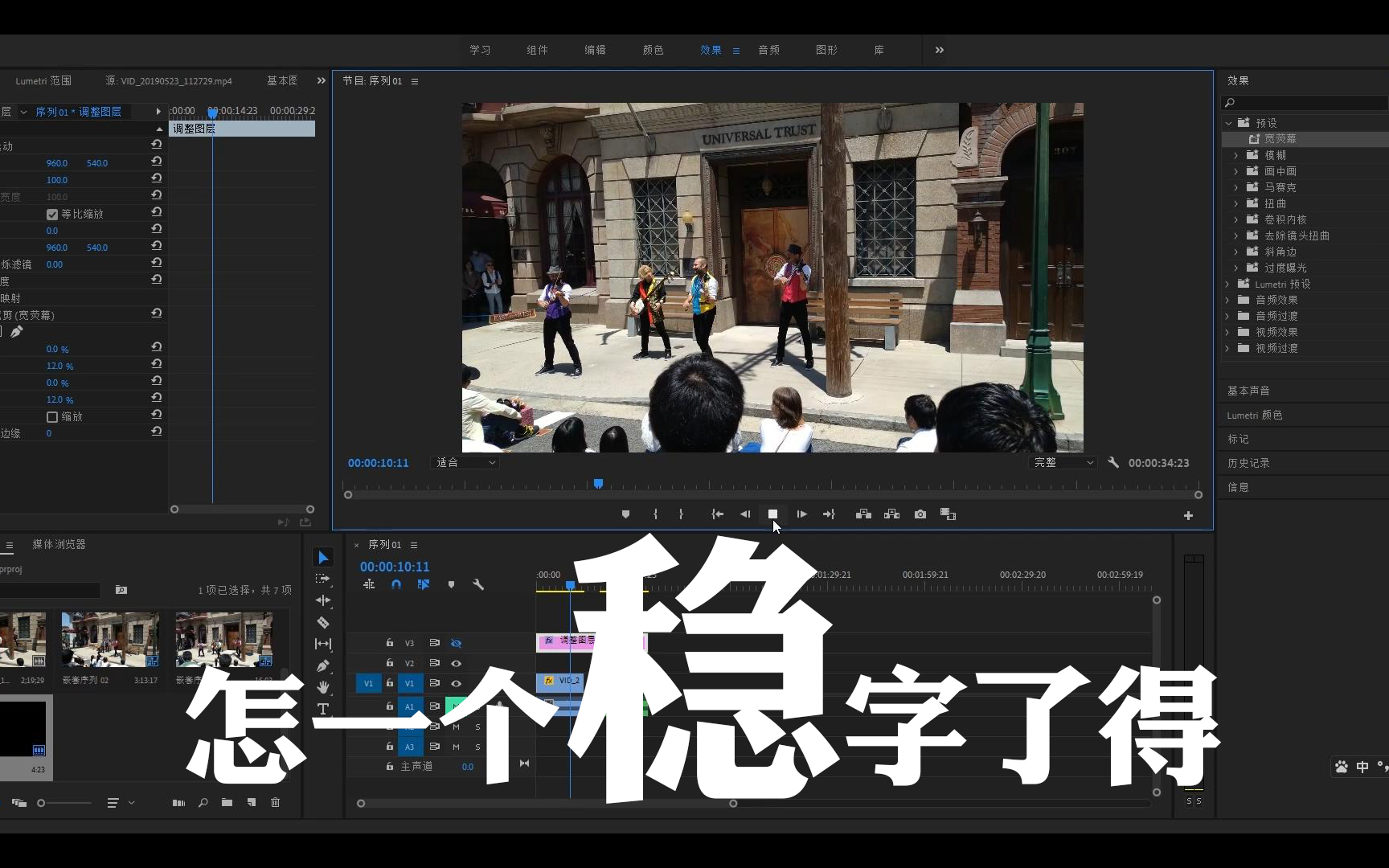Viewport: 1389px width, 868px height.
Task: Select the Type tool
Action: click(x=324, y=709)
